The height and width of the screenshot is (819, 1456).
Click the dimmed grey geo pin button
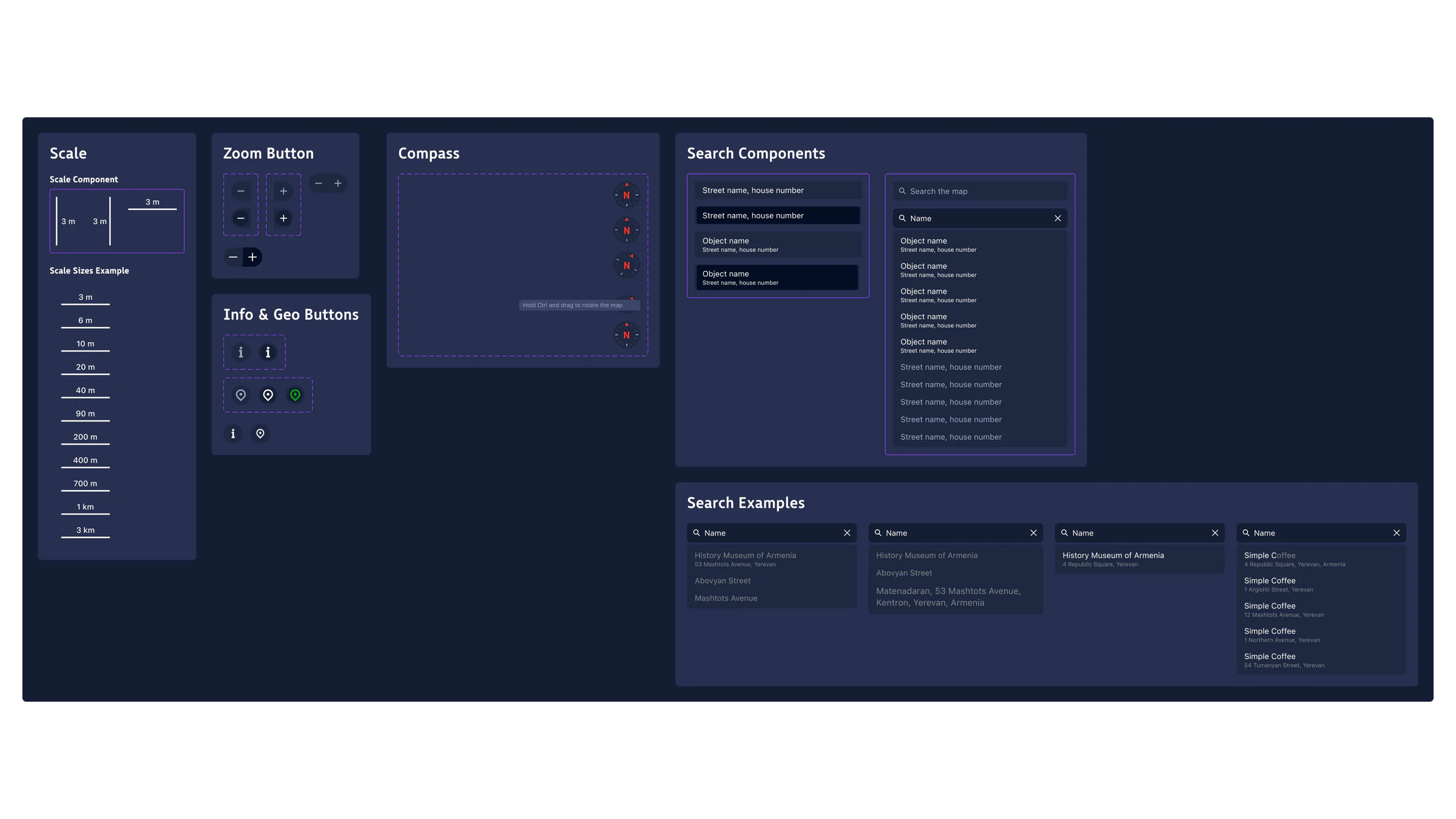click(x=241, y=395)
